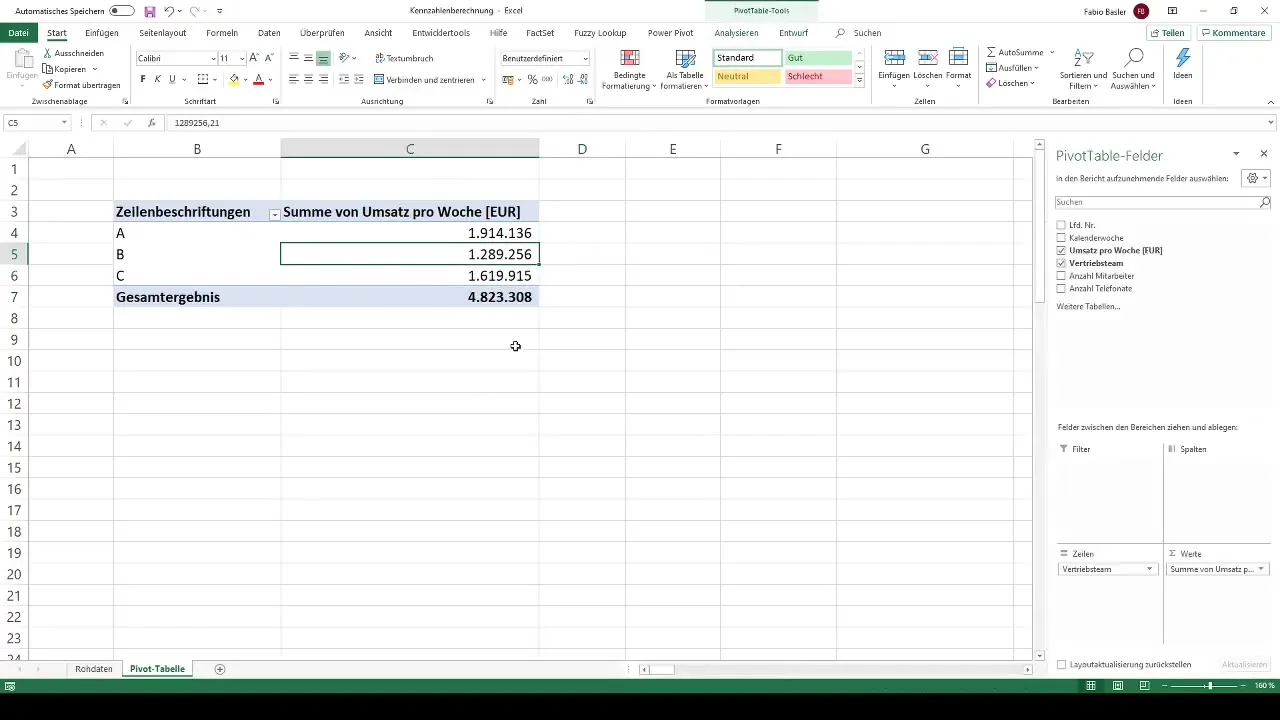Open the Daten ribbon tab
1280x720 pixels.
269,33
